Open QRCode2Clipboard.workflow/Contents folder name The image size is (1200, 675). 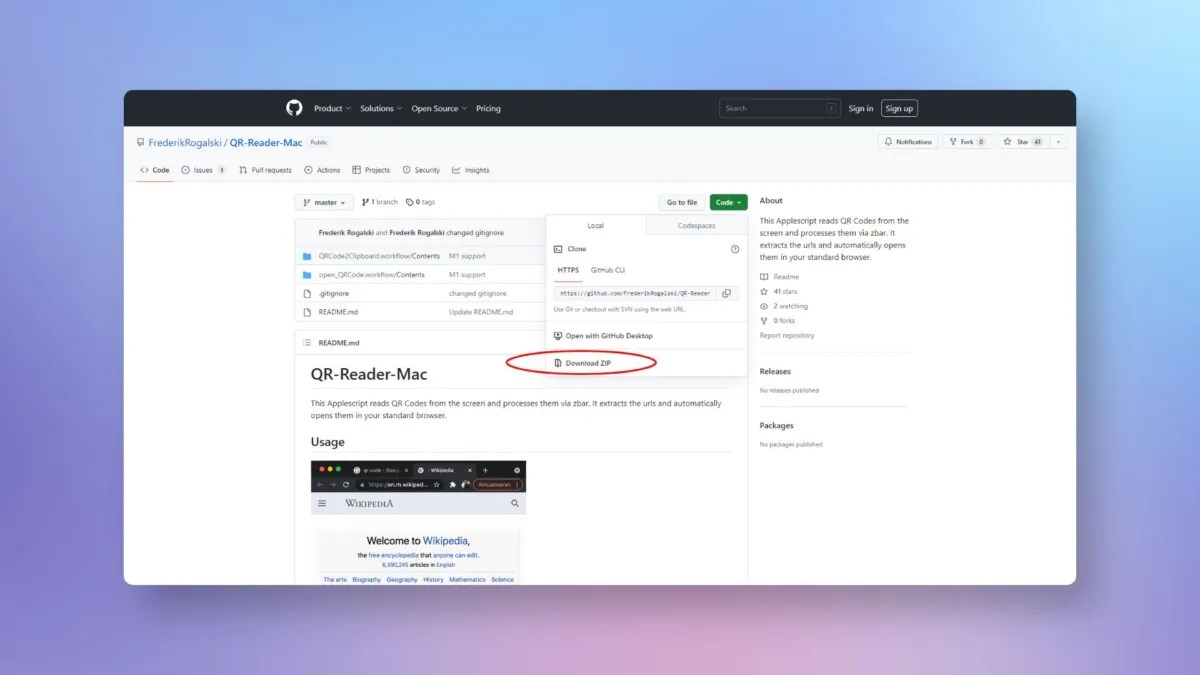click(x=379, y=256)
